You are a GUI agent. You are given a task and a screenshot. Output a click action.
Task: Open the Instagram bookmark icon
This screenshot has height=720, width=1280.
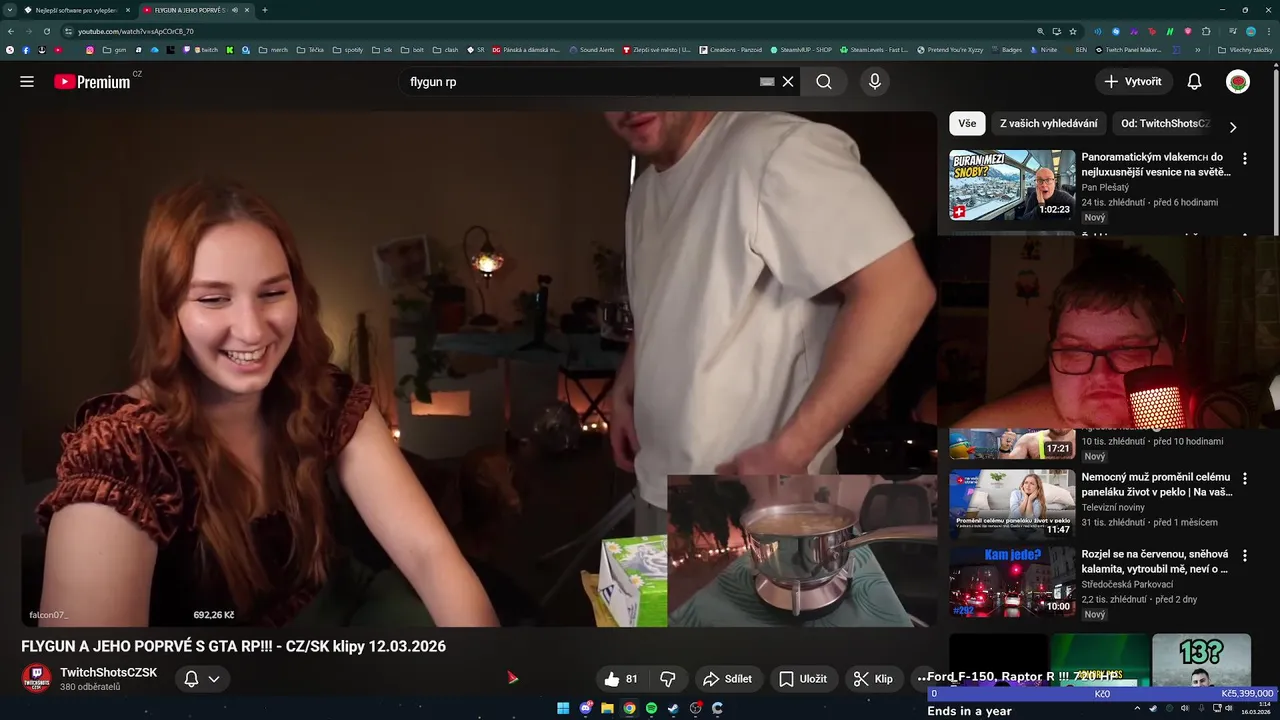click(89, 49)
